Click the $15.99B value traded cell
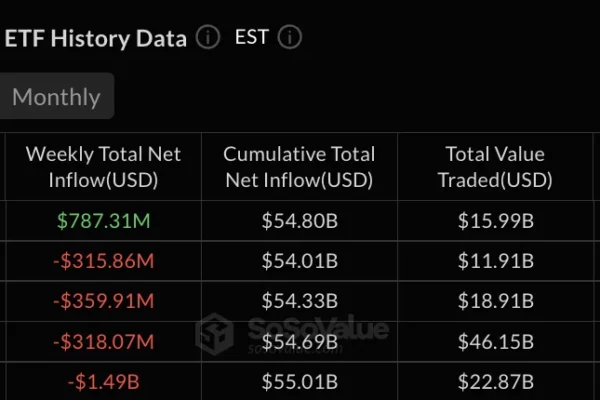This screenshot has width=600, height=400. click(495, 222)
